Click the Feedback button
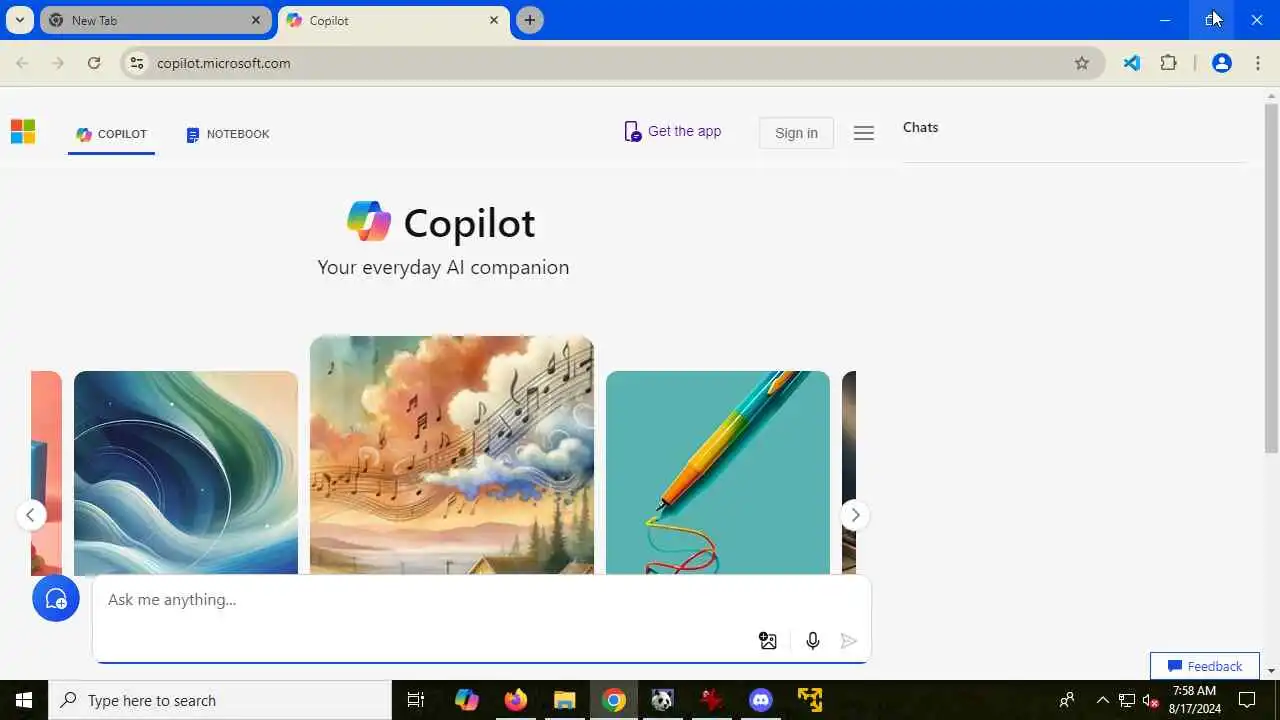Image resolution: width=1280 pixels, height=720 pixels. [1204, 666]
